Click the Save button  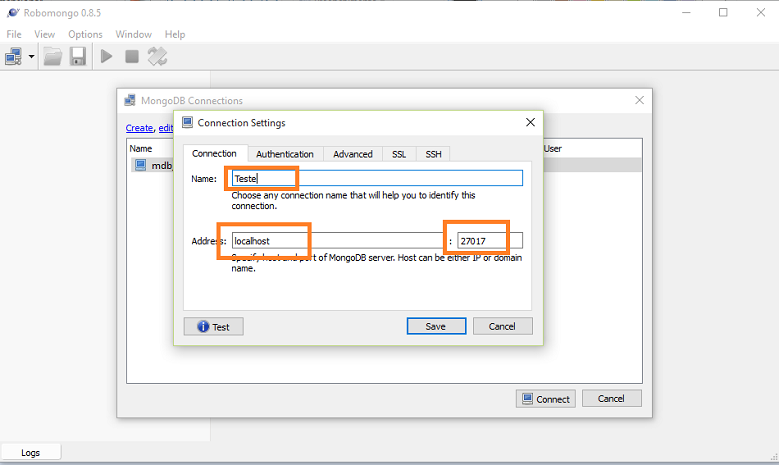436,326
